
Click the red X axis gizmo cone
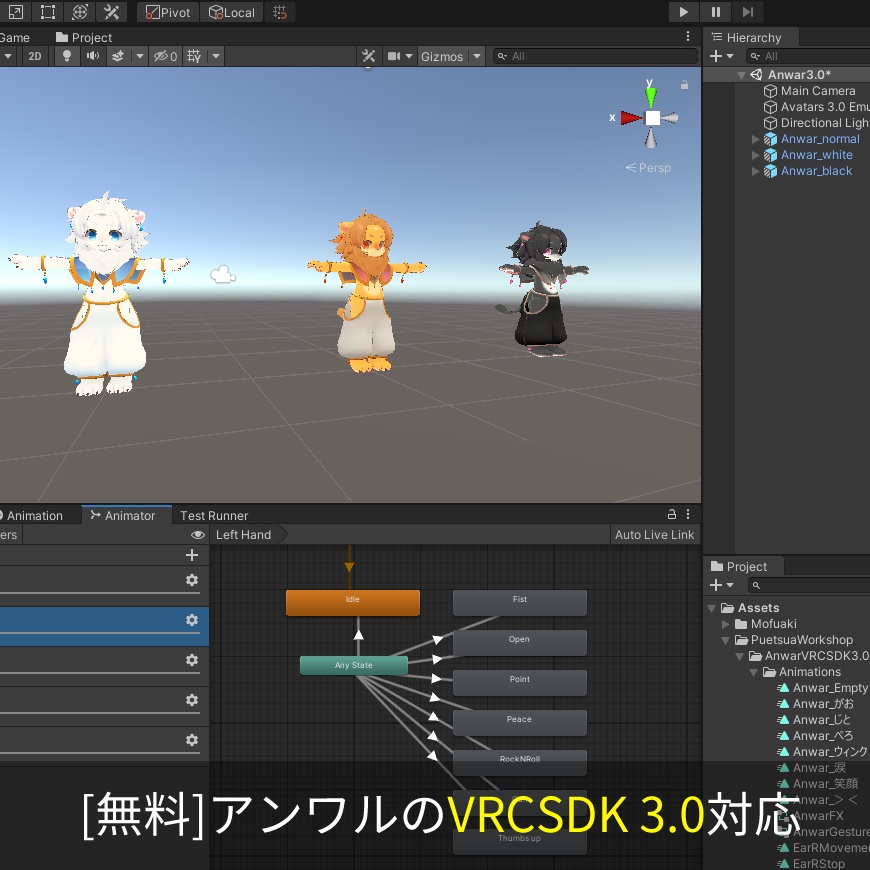coord(630,118)
